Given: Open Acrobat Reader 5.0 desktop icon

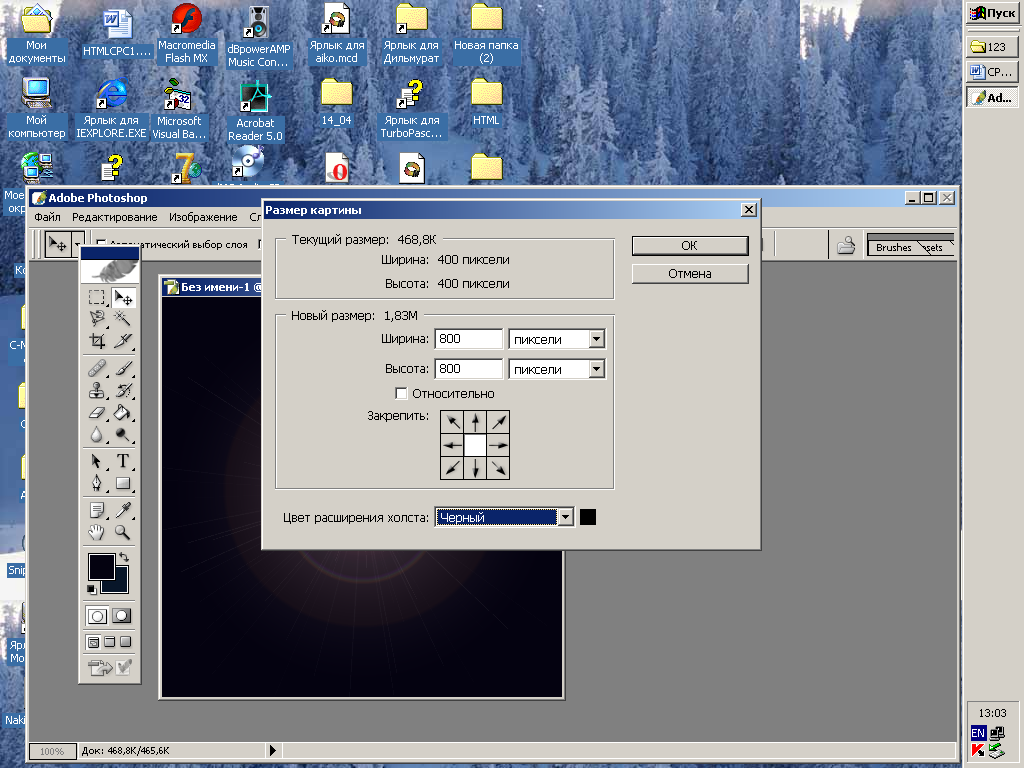Looking at the screenshot, I should tap(255, 112).
